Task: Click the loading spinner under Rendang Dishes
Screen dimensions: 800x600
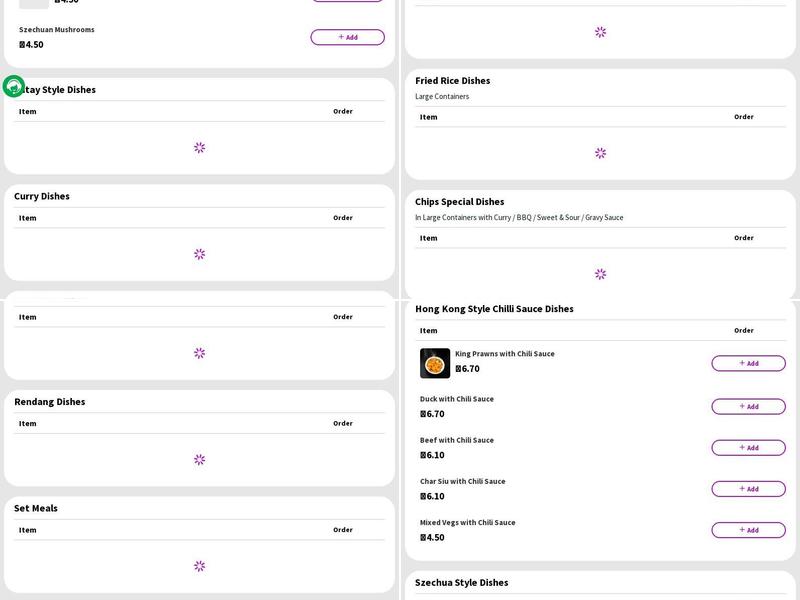Action: click(x=199, y=460)
